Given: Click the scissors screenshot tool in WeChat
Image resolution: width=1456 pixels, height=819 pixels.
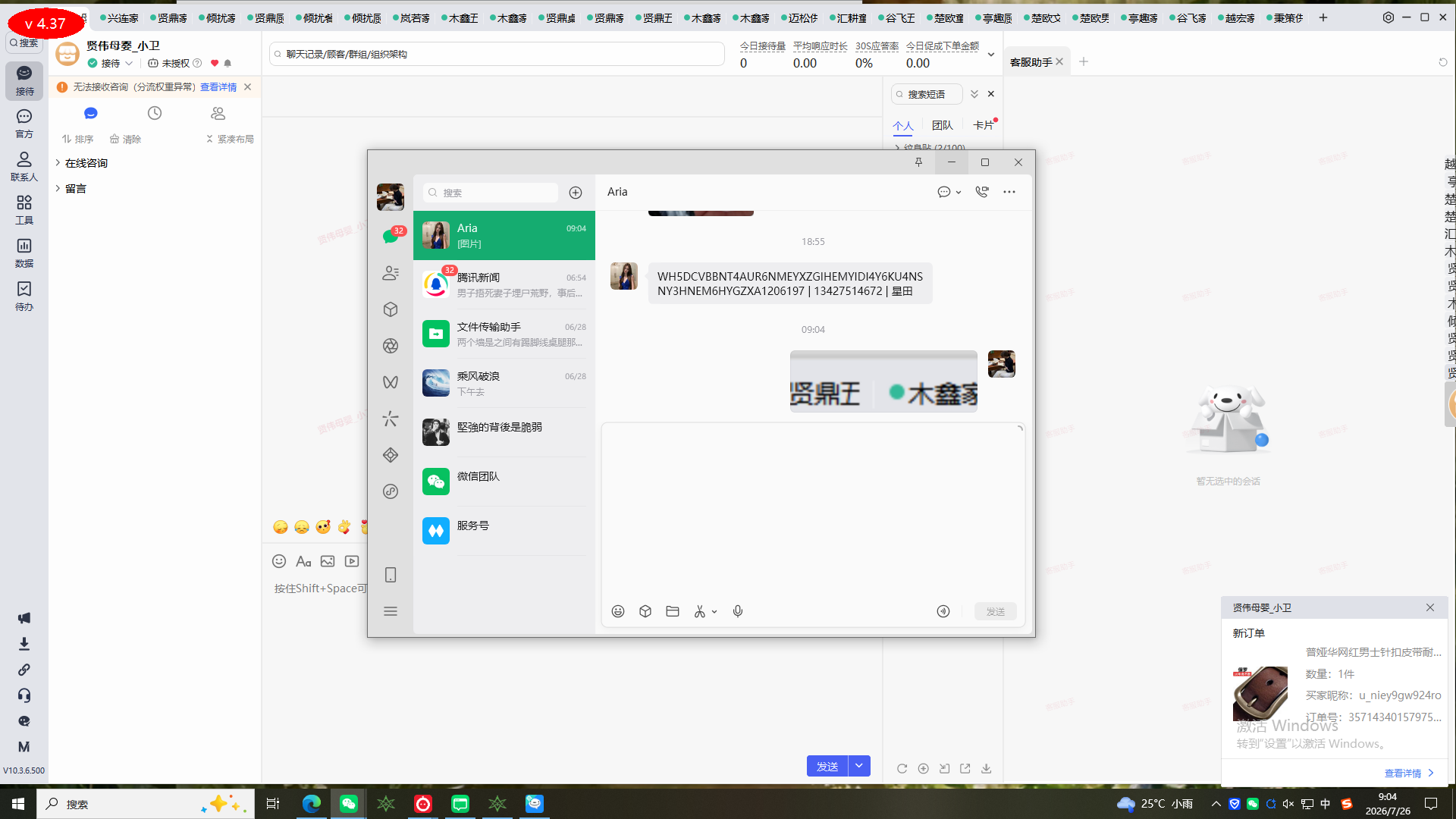Looking at the screenshot, I should point(700,611).
